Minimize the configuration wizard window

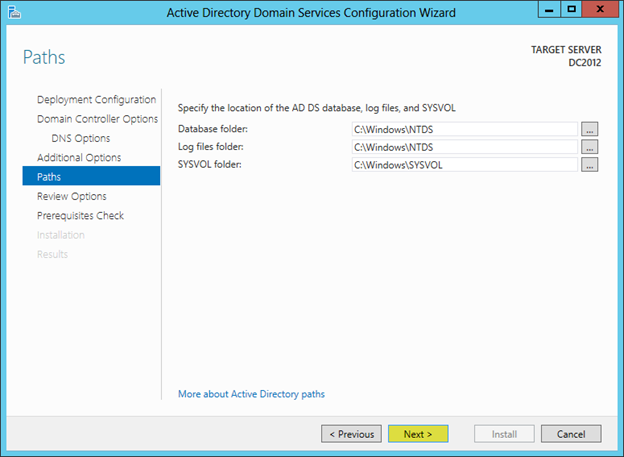(x=547, y=9)
